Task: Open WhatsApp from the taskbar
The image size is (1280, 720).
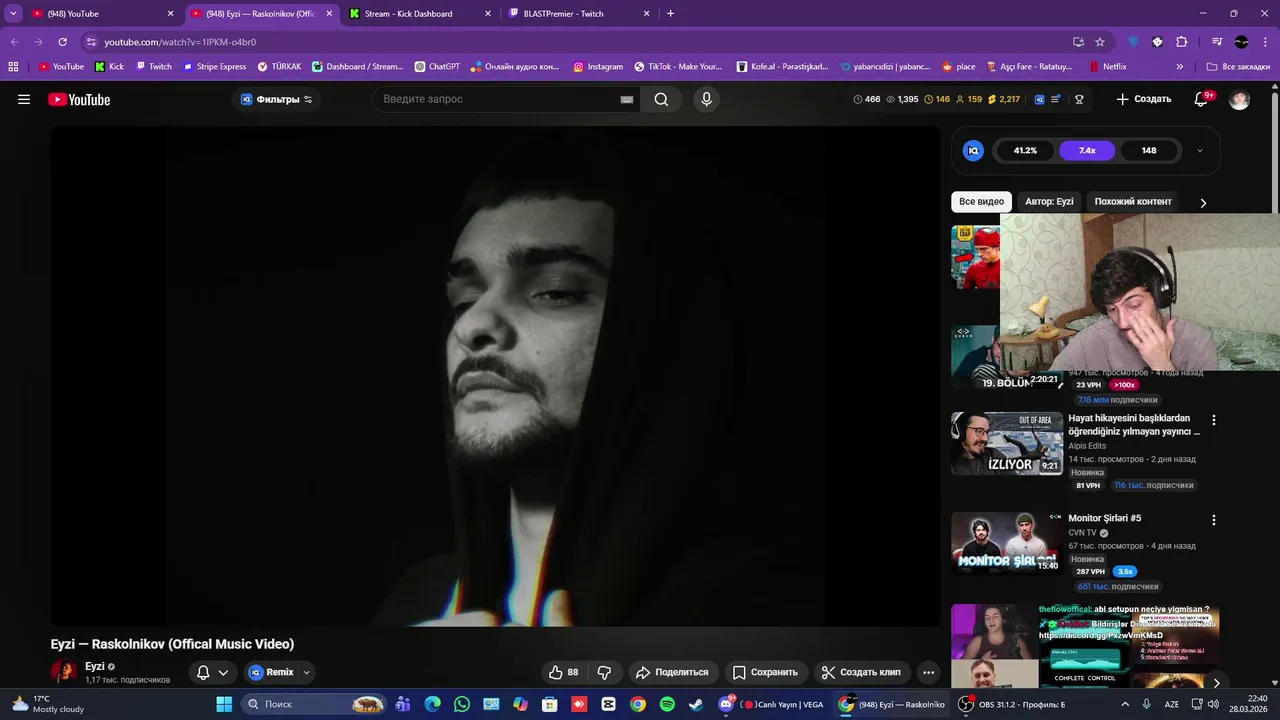Action: pyautogui.click(x=462, y=704)
